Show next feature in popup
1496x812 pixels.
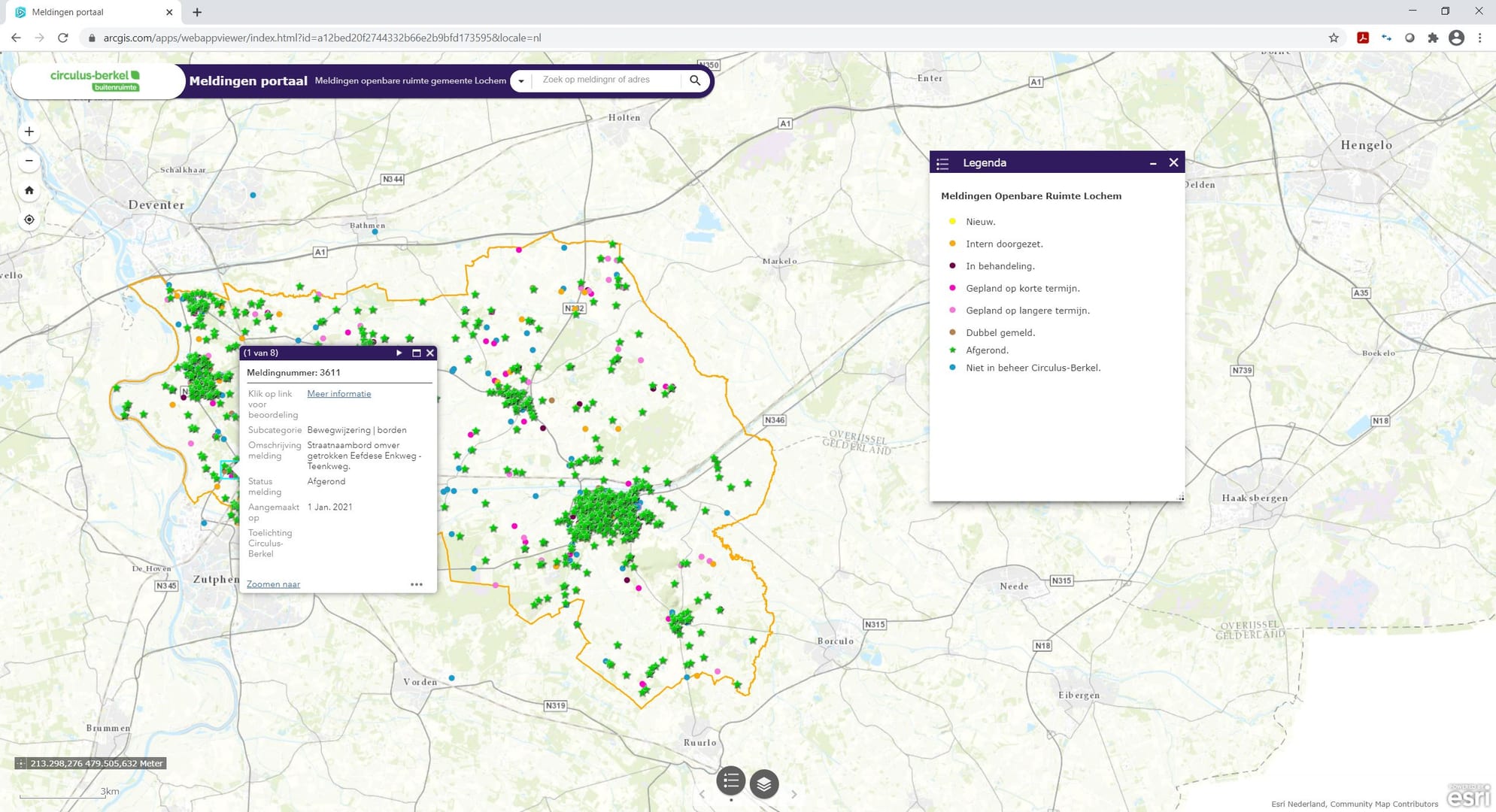[399, 353]
